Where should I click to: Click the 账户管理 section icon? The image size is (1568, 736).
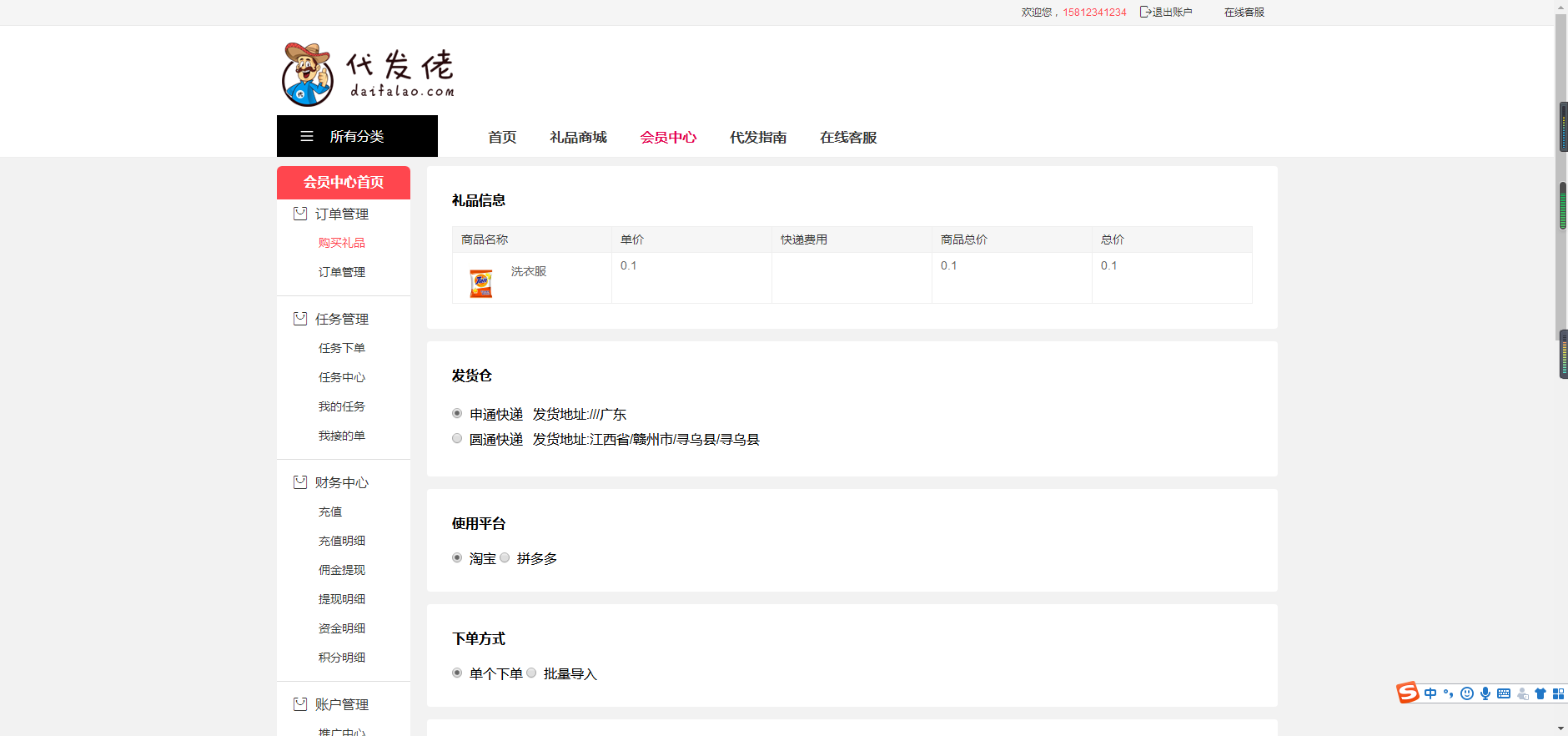tap(300, 704)
